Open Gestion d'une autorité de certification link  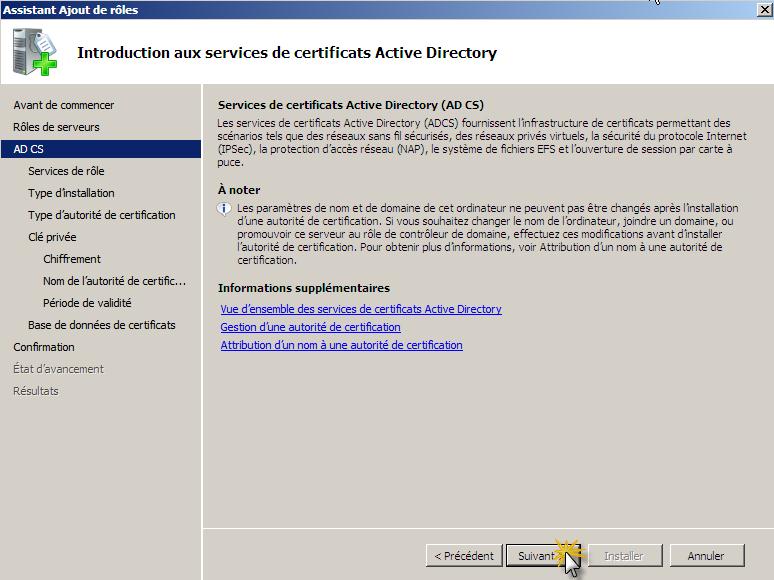point(310,327)
